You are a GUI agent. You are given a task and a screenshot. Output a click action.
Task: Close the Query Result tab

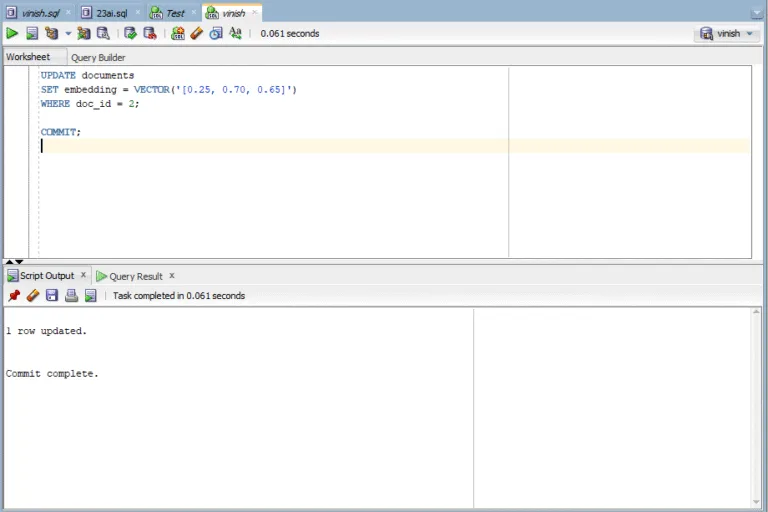pyautogui.click(x=172, y=275)
